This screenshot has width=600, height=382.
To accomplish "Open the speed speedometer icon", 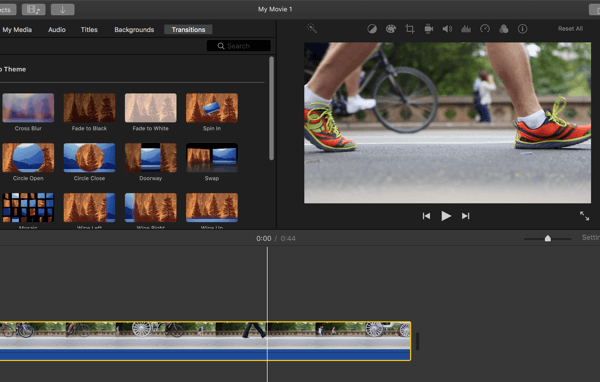I will pyautogui.click(x=485, y=29).
